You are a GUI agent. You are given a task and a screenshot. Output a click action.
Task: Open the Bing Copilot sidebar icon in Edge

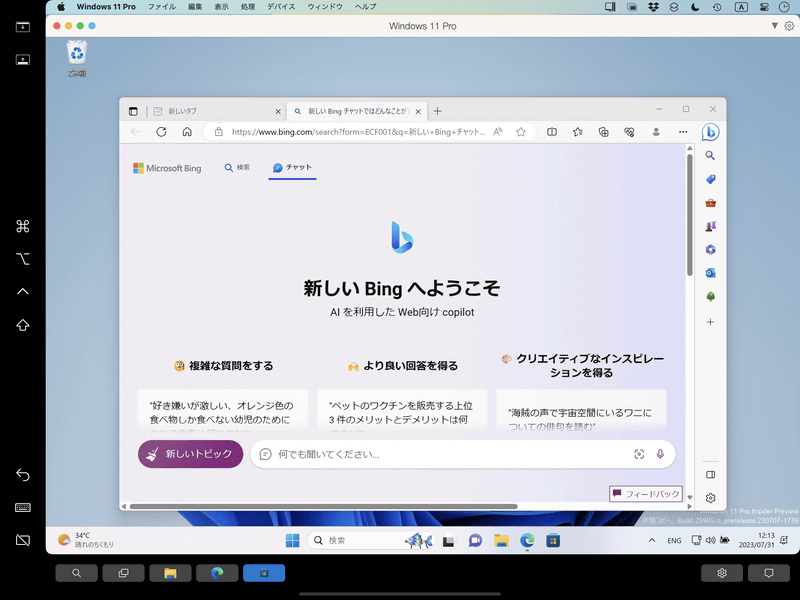tap(710, 132)
